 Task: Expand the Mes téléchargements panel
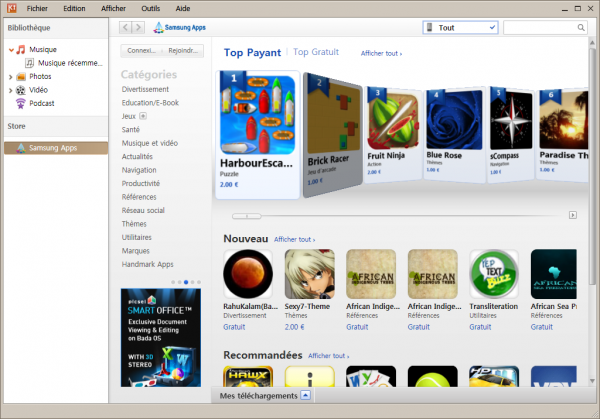tap(306, 396)
